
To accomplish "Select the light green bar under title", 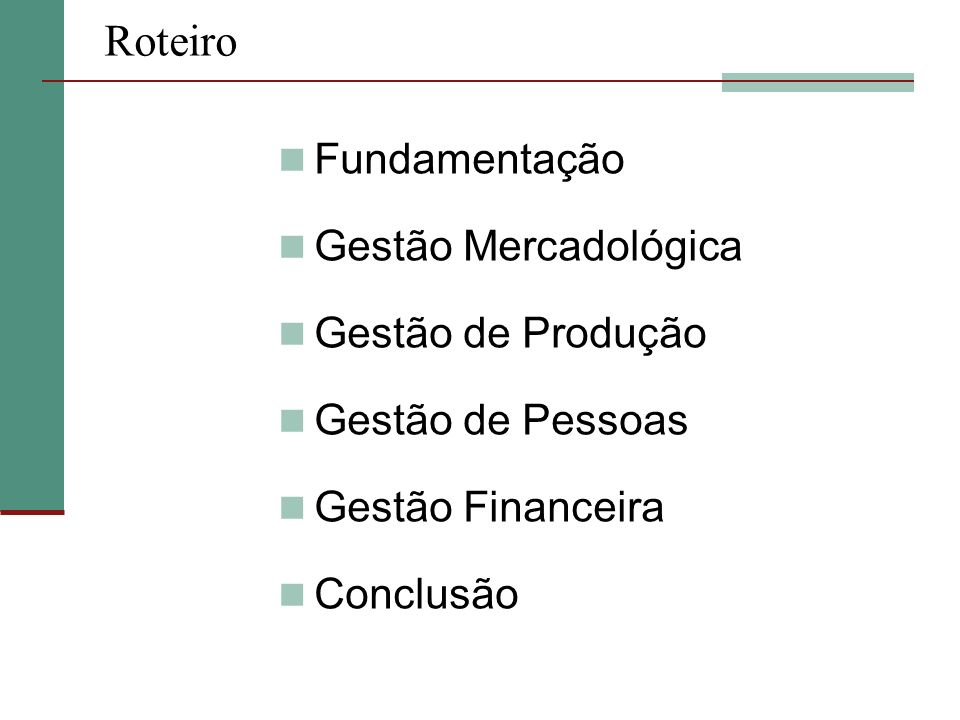I will click(817, 82).
